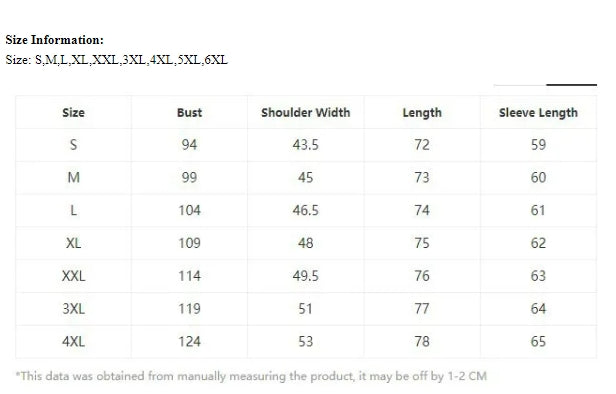
Task: Click the Size column header
Action: coord(73,113)
